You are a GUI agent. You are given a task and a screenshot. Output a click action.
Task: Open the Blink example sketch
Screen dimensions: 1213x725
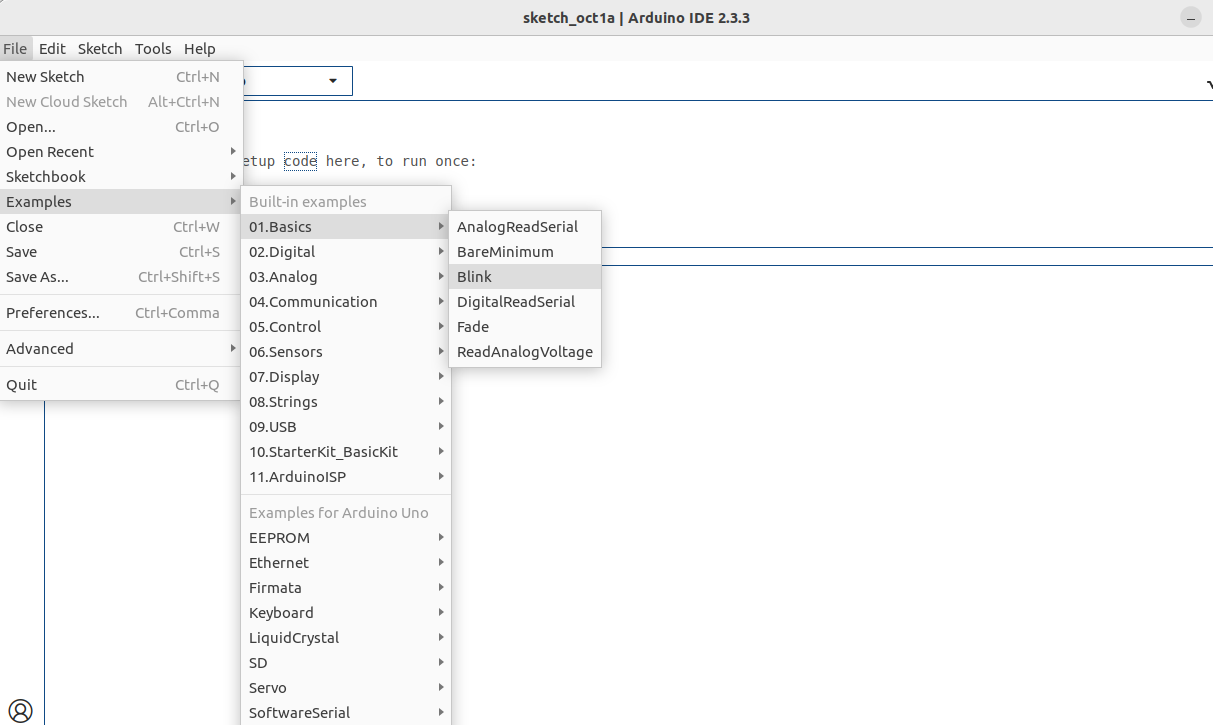click(525, 277)
